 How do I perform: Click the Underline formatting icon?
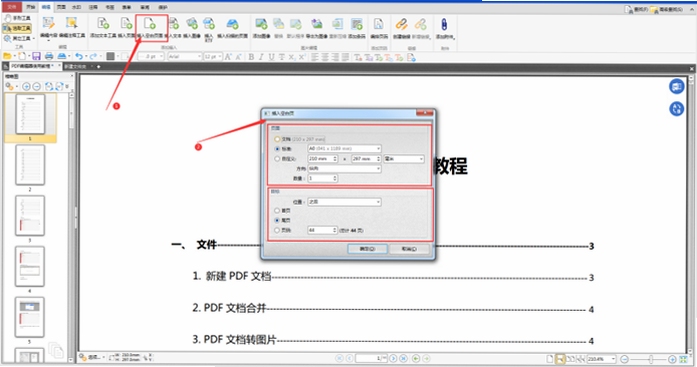(x=271, y=56)
